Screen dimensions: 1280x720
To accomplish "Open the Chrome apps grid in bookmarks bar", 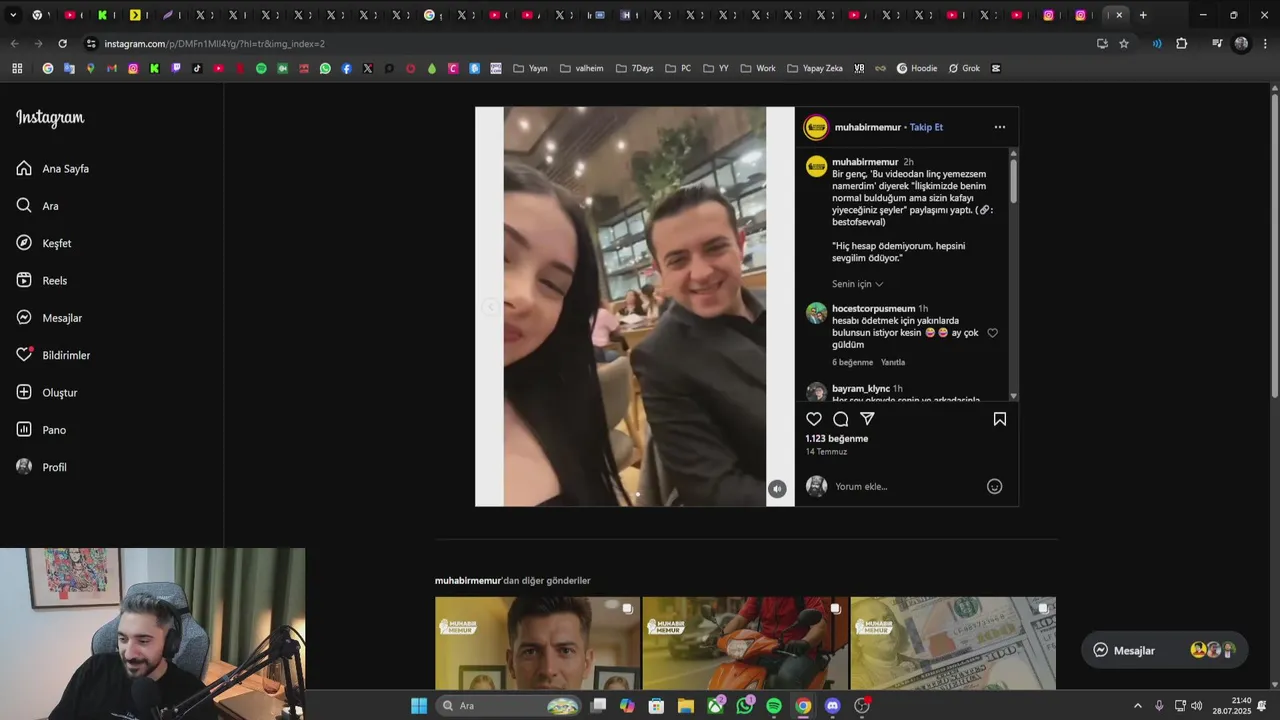I will pos(17,68).
